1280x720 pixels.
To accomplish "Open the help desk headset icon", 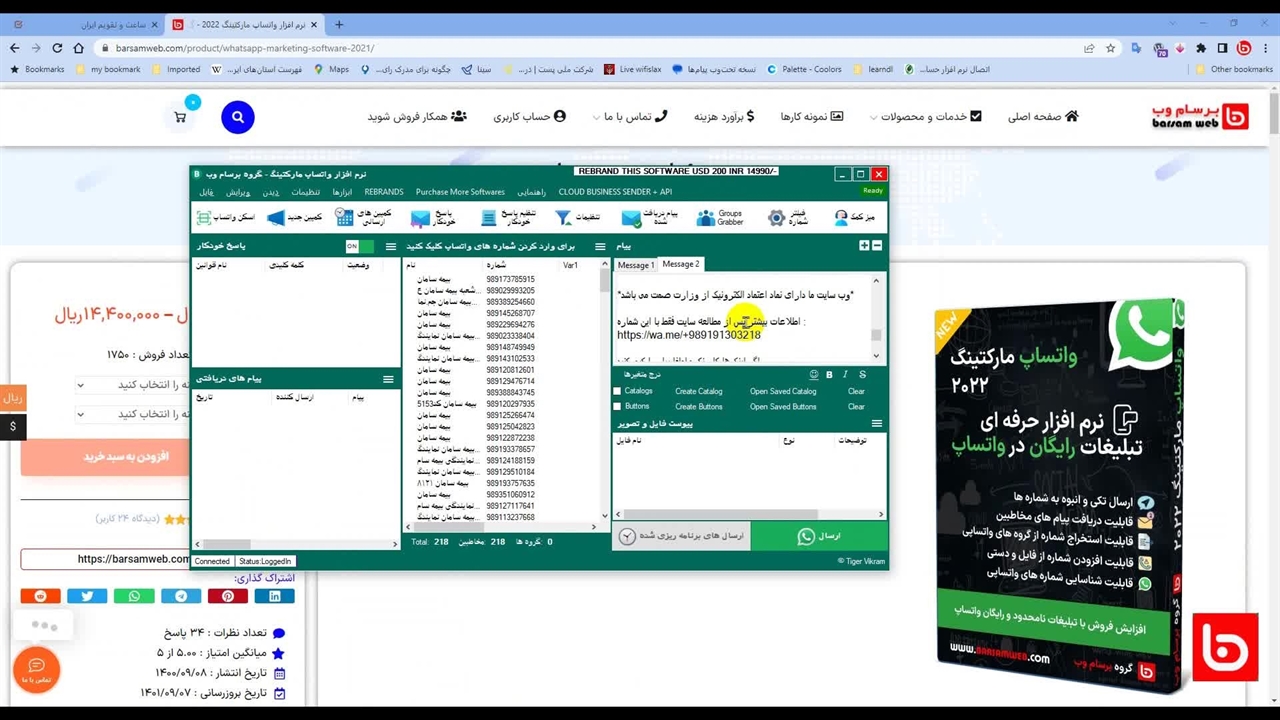I will click(x=841, y=217).
